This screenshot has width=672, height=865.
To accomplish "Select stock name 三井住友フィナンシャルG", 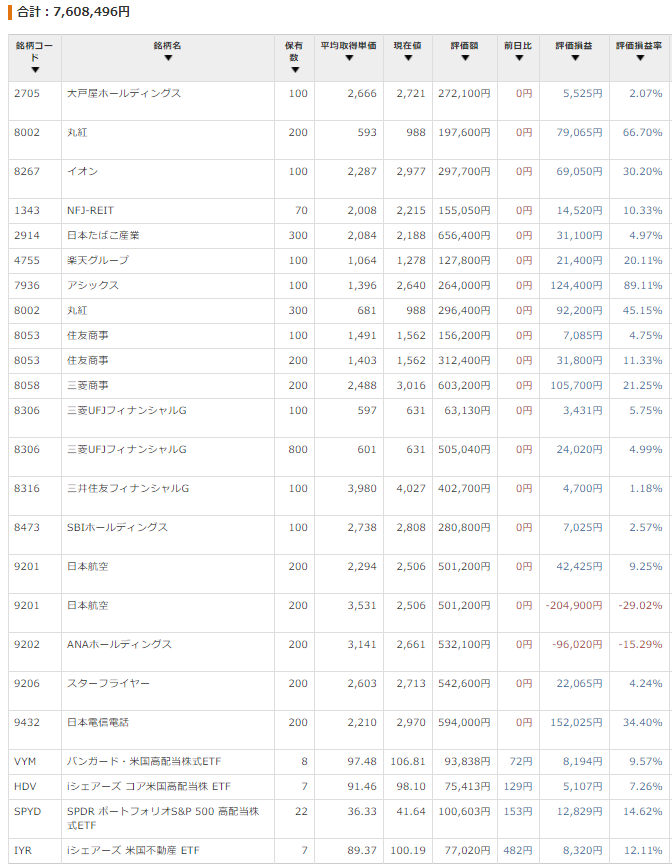I will [x=128, y=488].
